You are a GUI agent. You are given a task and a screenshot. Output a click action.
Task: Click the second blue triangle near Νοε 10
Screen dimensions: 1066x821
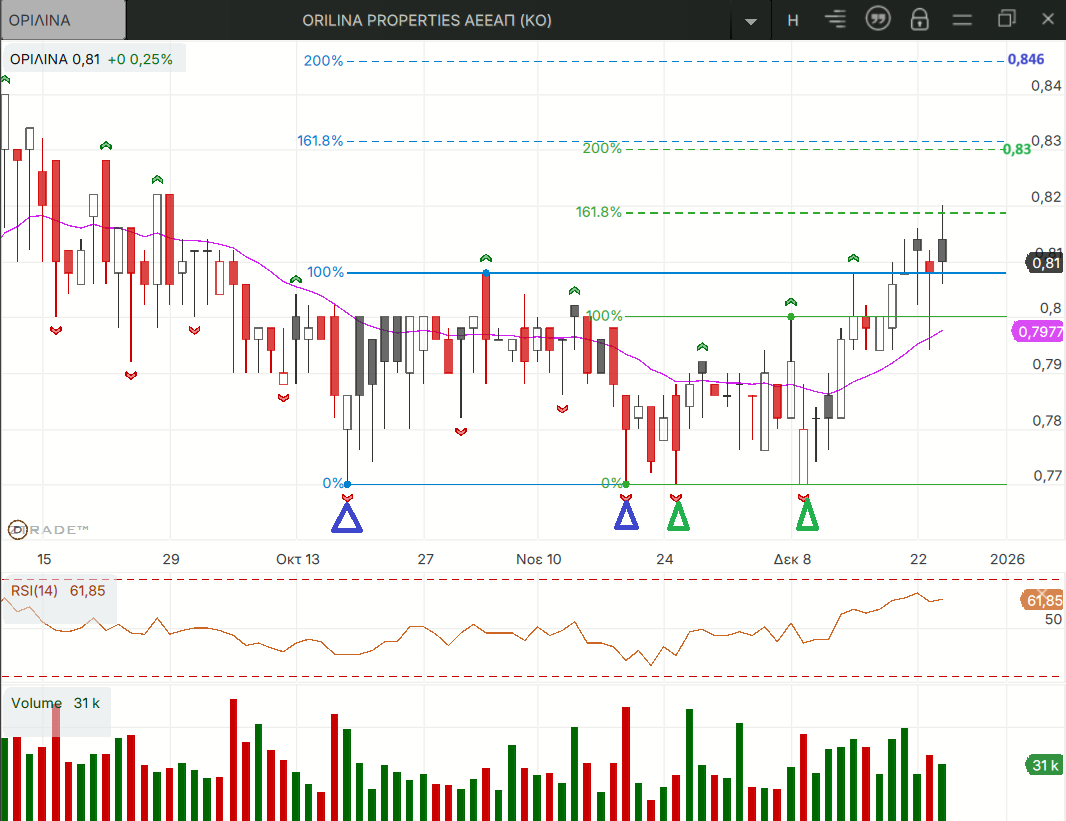(x=626, y=514)
